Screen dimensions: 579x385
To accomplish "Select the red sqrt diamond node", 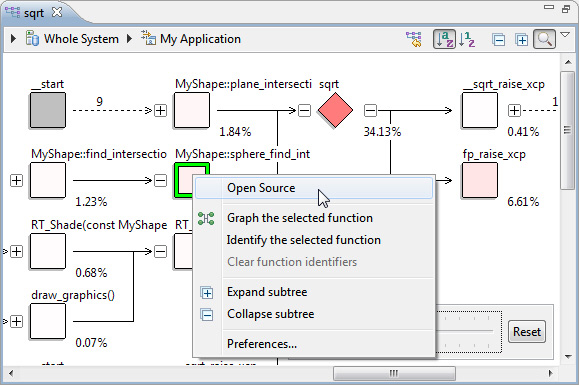I will click(335, 110).
